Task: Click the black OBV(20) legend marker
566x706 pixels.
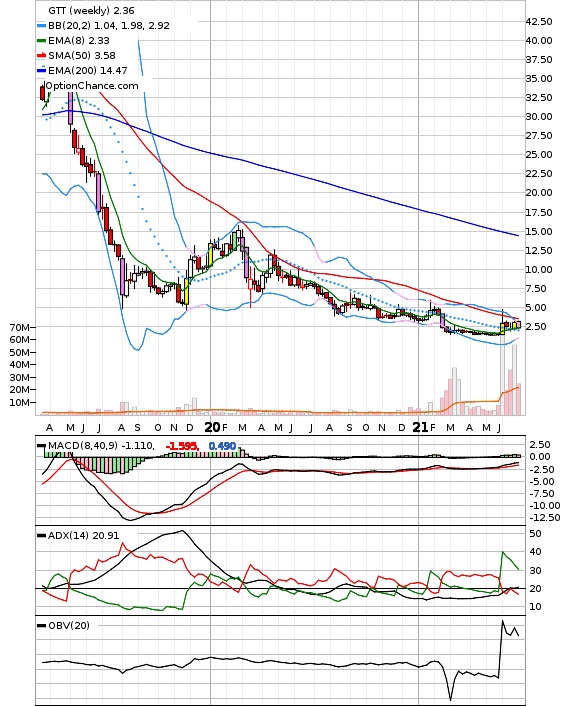Action: pos(41,625)
